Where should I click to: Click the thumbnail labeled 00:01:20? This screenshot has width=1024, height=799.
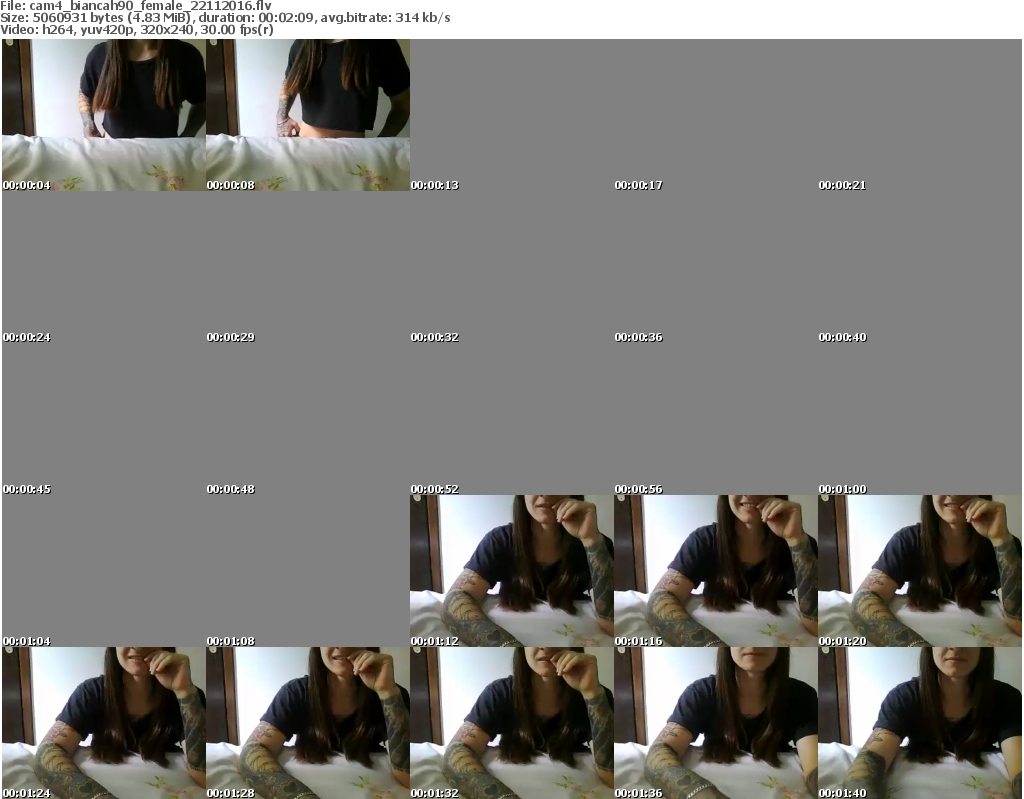(919, 571)
